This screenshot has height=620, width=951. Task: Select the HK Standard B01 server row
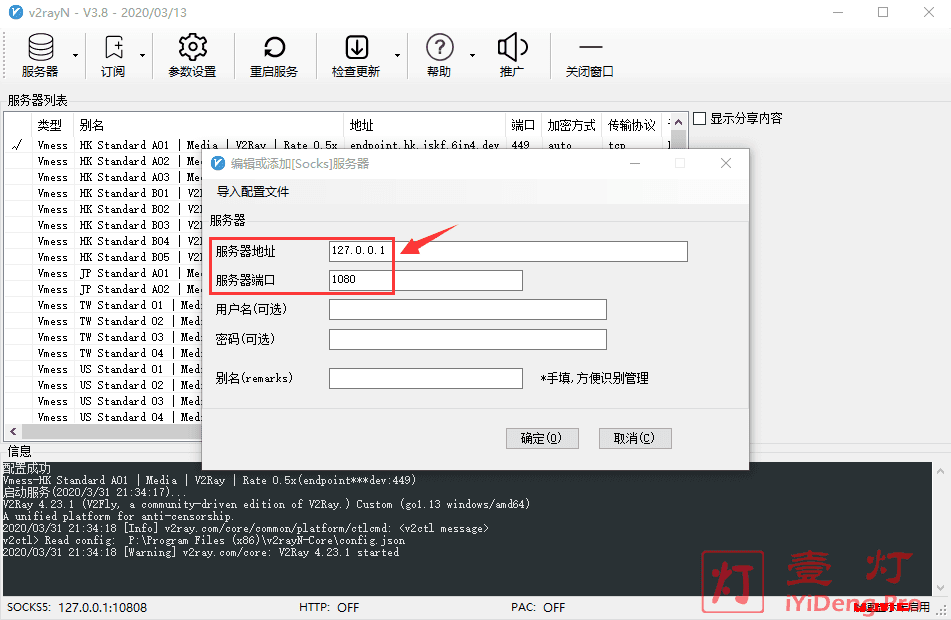[103, 193]
